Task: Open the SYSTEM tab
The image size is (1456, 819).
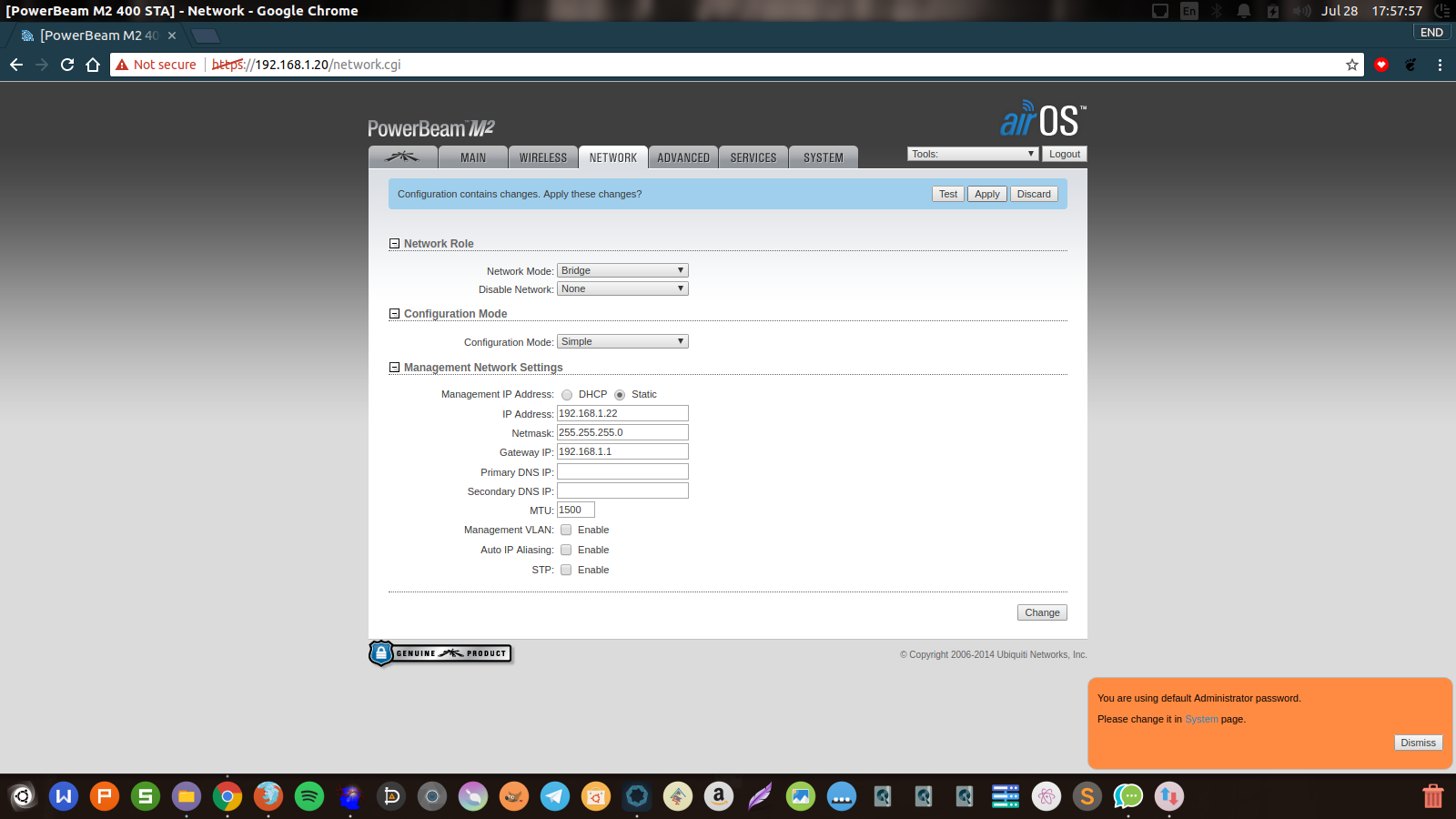Action: (824, 157)
